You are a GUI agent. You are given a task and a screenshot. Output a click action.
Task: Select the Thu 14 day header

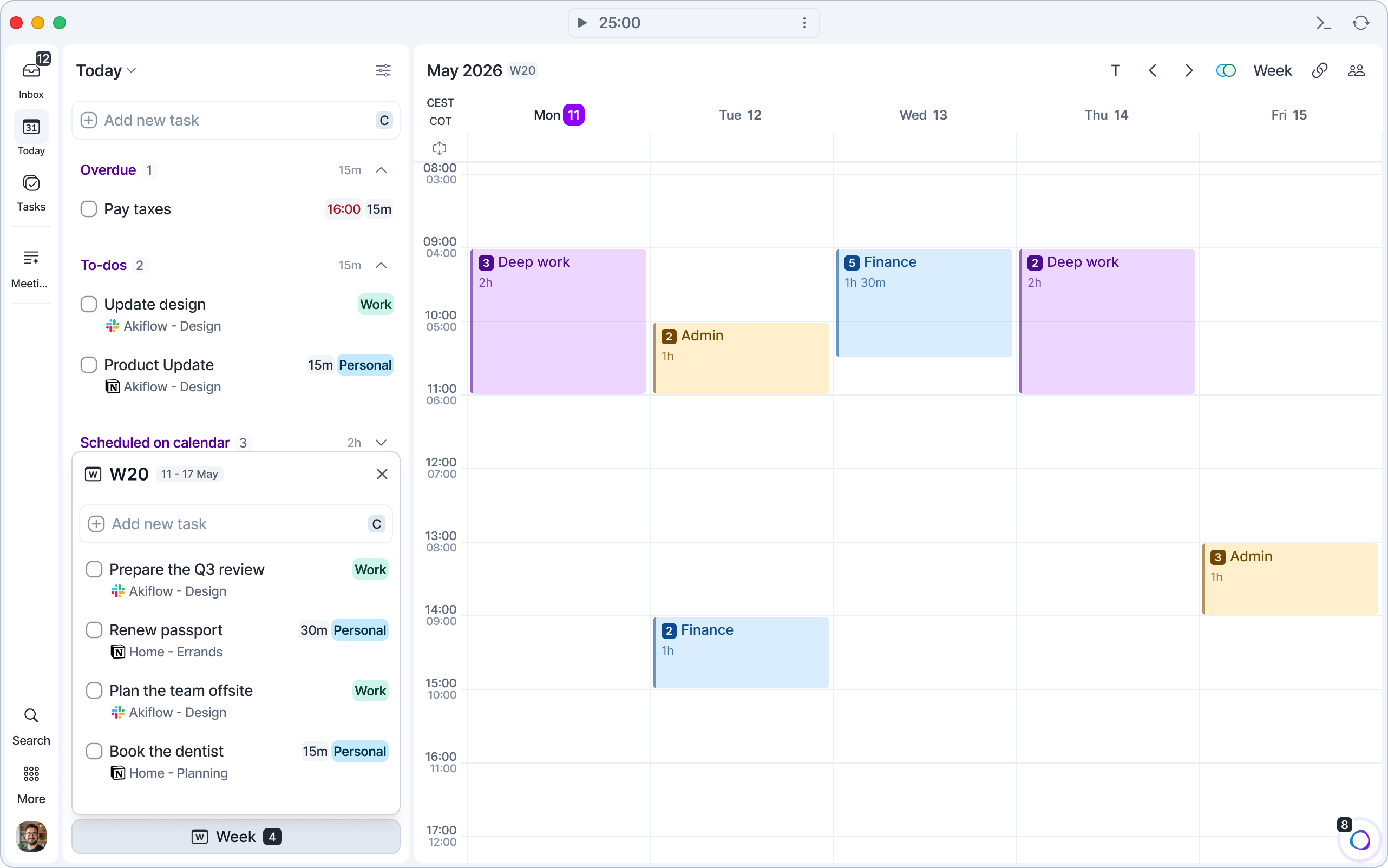click(1106, 115)
